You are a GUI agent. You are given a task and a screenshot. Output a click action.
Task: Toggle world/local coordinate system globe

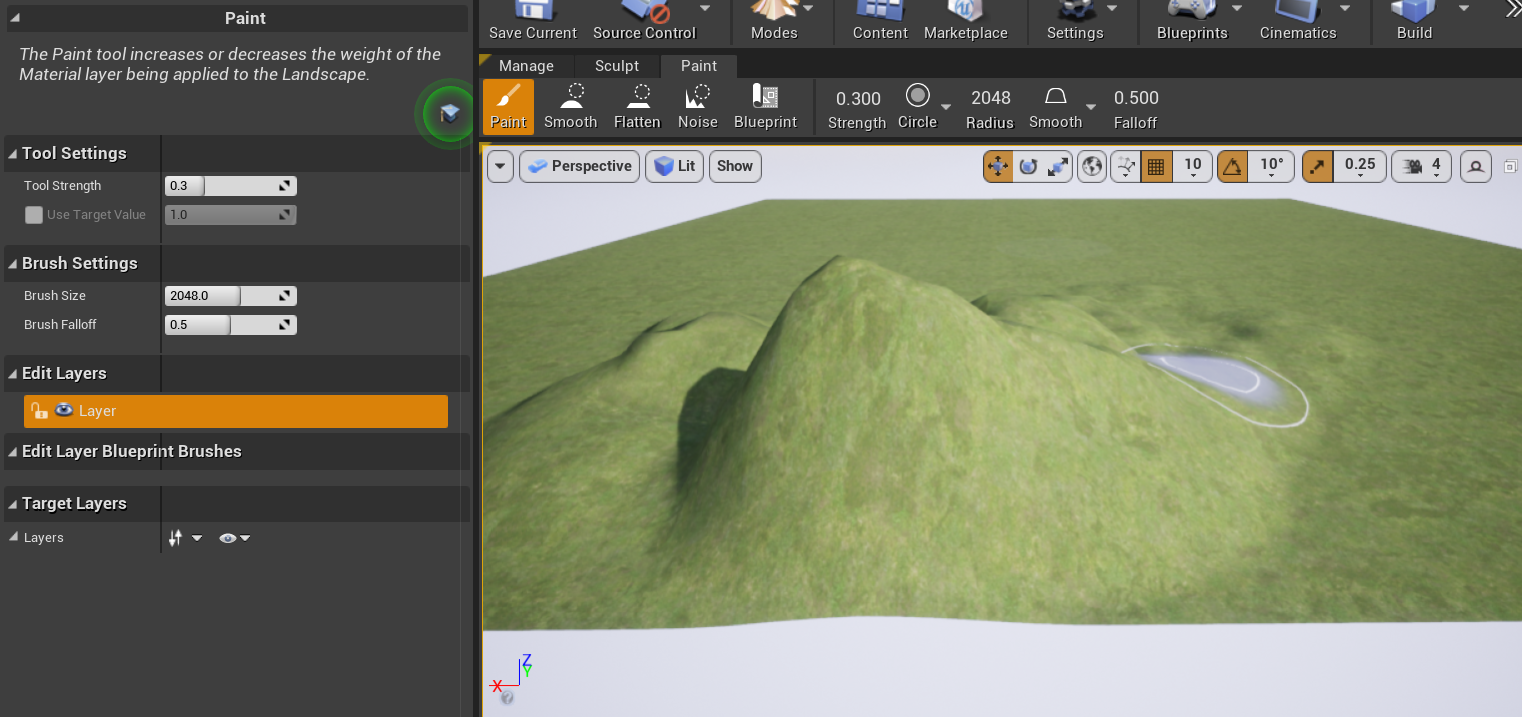pos(1092,166)
